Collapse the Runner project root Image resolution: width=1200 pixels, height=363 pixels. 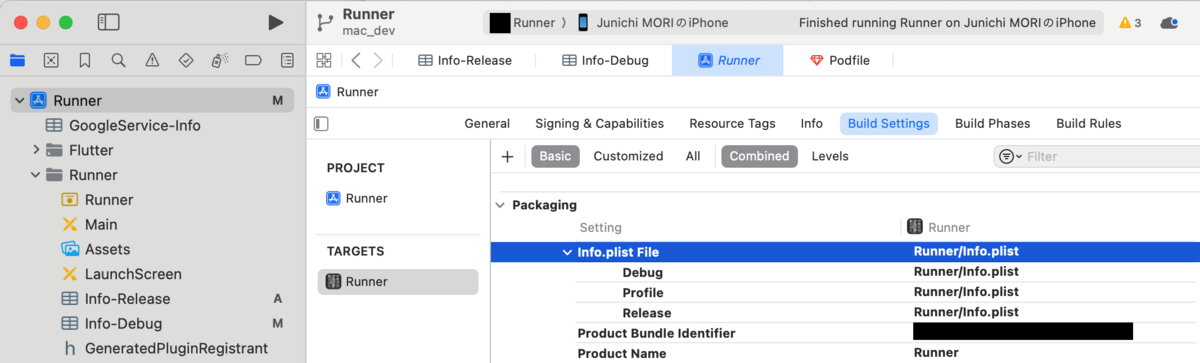(19, 100)
